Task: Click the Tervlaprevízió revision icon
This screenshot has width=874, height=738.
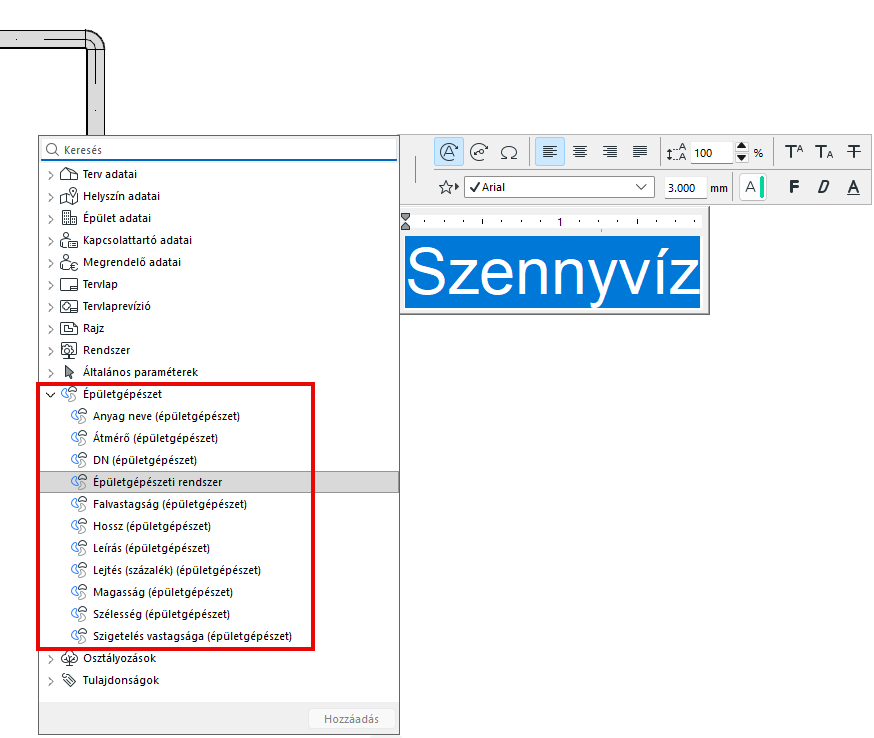Action: (69, 306)
